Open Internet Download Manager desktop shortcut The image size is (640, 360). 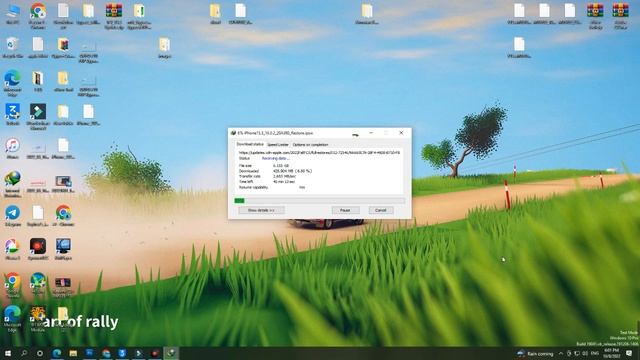[13, 184]
